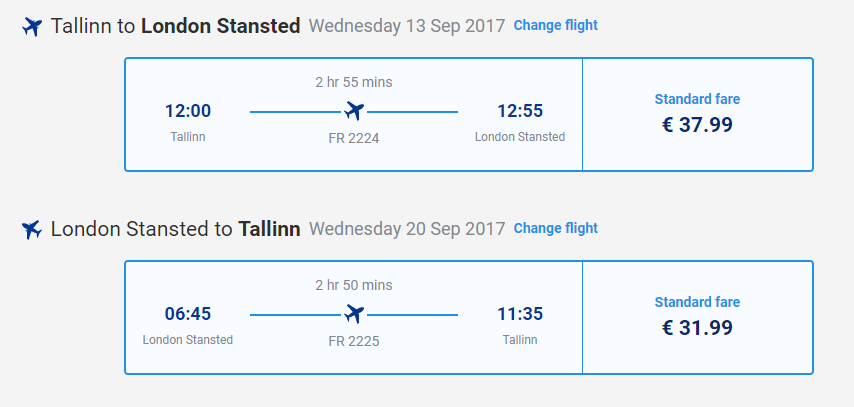The image size is (854, 407).
Task: Select the €37.99 Standard fare
Action: (698, 114)
